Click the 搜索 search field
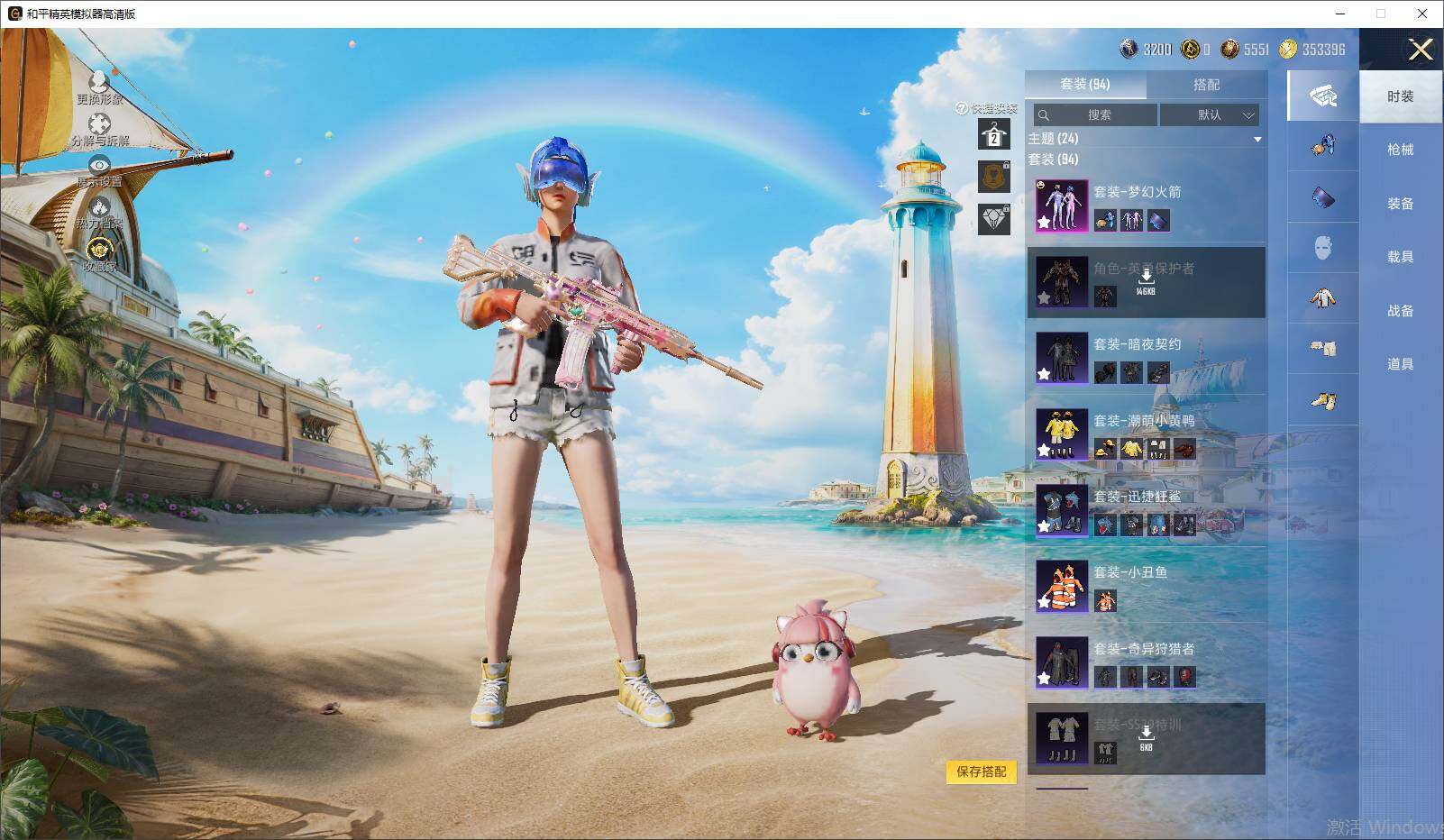 point(1095,114)
